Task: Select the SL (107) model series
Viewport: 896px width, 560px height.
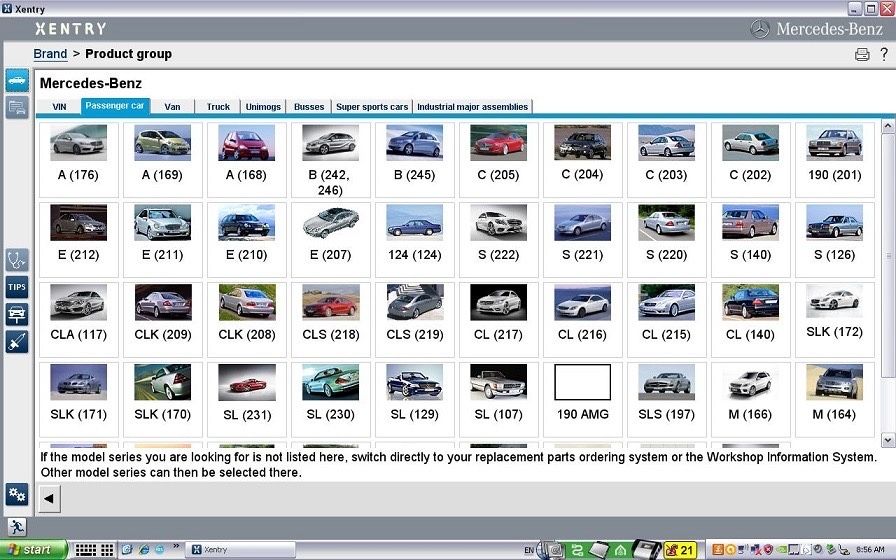Action: [x=498, y=399]
